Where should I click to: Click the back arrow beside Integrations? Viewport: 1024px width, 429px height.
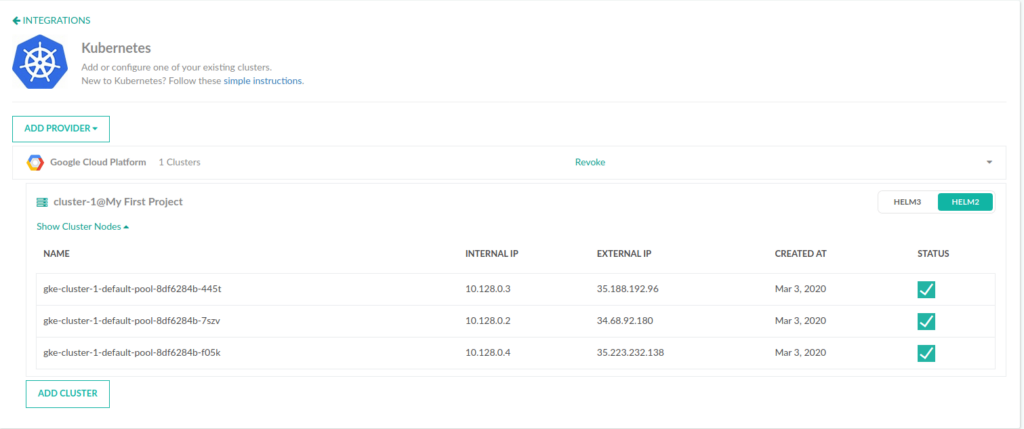click(17, 20)
